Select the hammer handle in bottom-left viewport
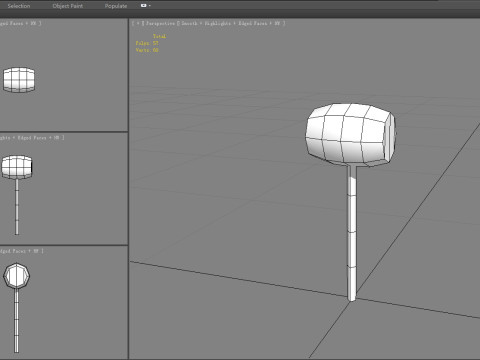The image size is (480, 360). tap(16, 321)
